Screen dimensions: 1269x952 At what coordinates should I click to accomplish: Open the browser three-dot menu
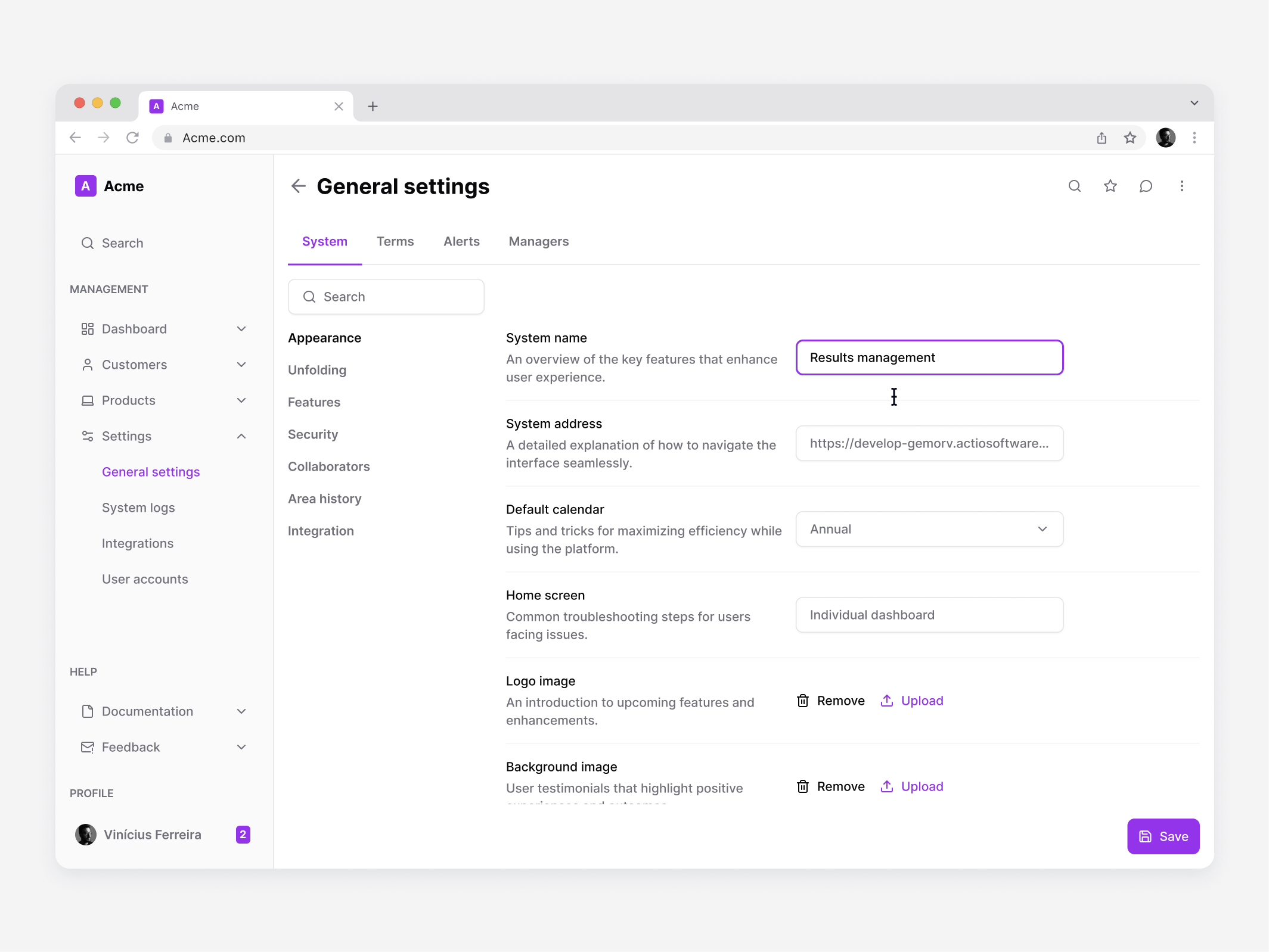point(1194,138)
